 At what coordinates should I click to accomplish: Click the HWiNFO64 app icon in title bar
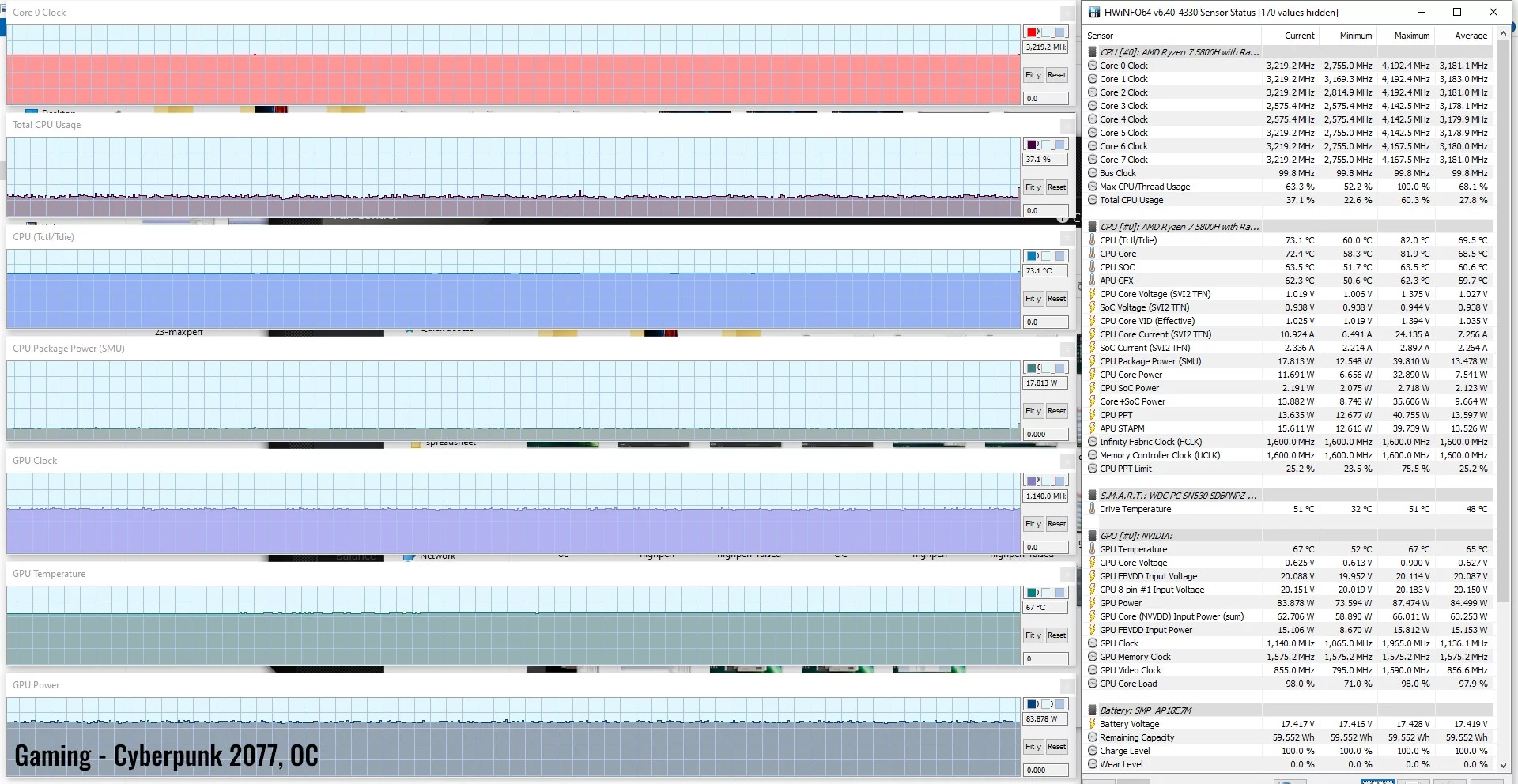point(1094,12)
